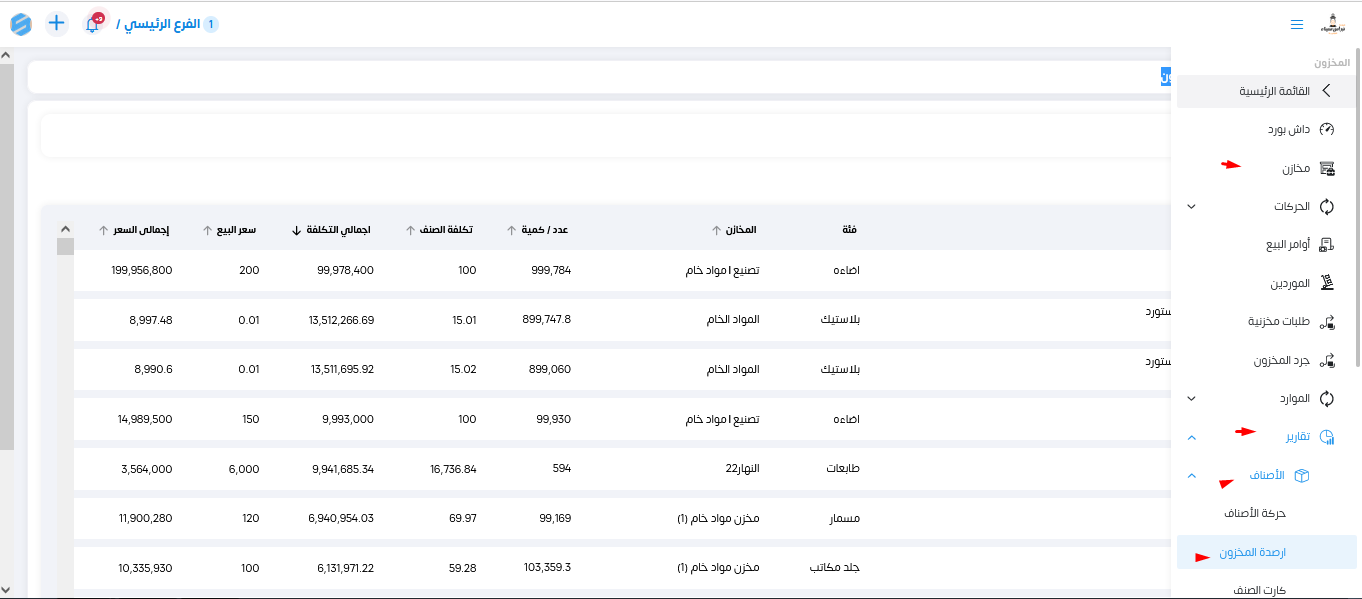Viewport: 1362px width, 599px height.
Task: Sort table by سعر البيع column
Action: (x=230, y=229)
